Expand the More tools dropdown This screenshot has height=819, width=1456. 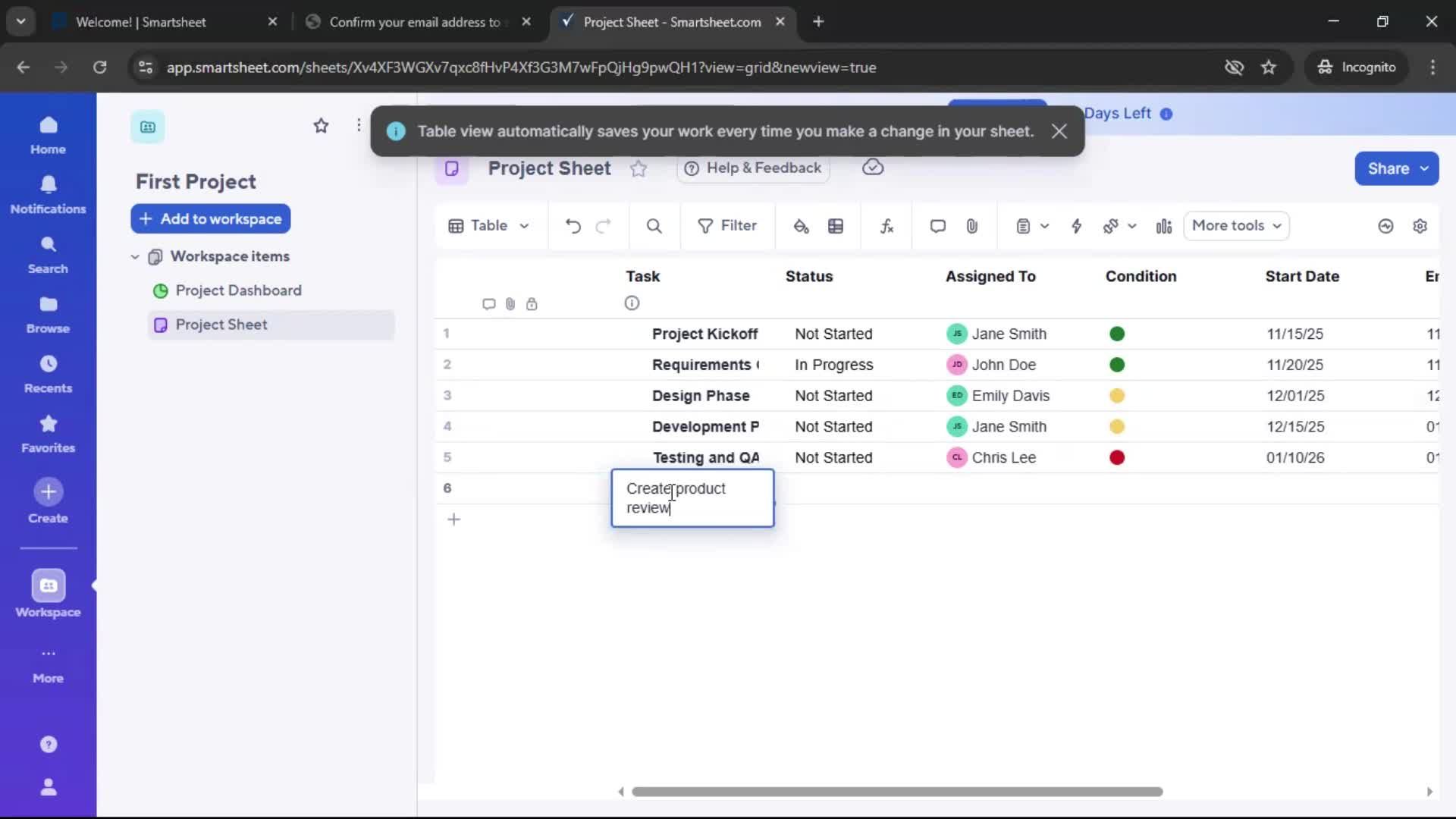pos(1236,226)
